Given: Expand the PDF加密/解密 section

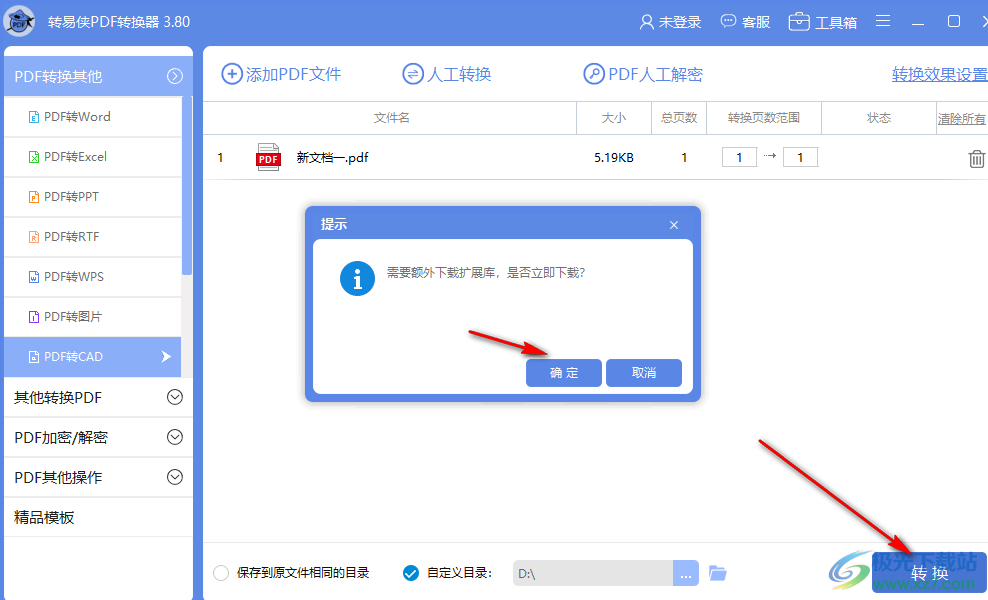Looking at the screenshot, I should click(x=98, y=437).
